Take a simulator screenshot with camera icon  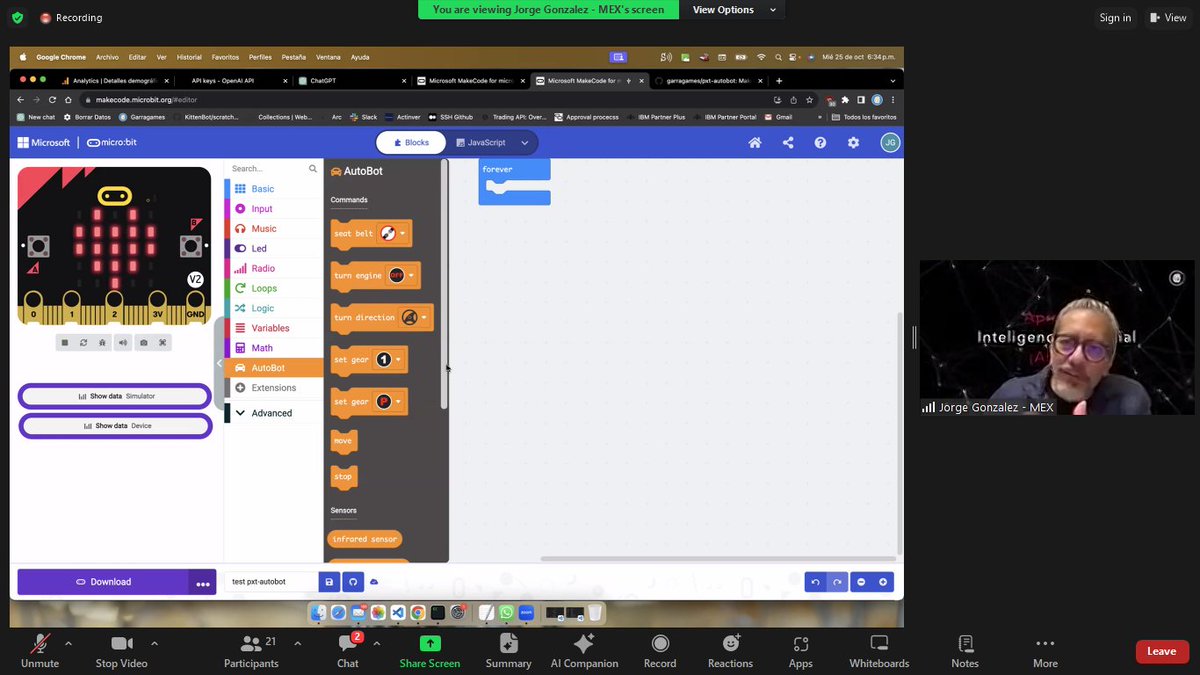[144, 343]
